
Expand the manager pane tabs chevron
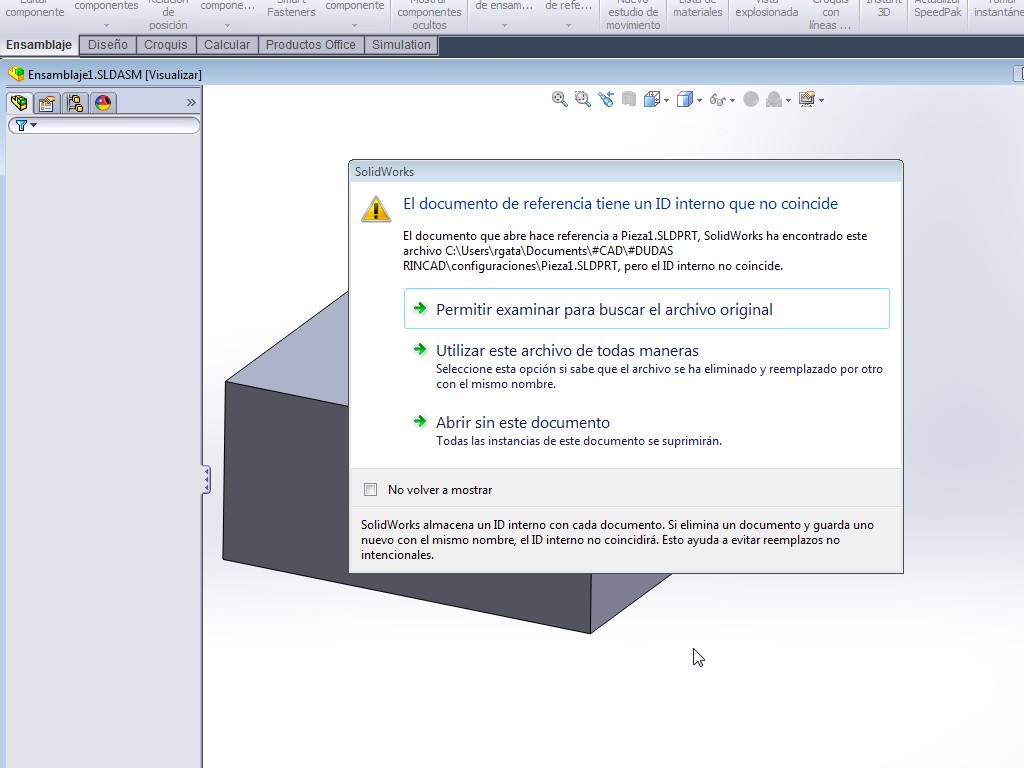pyautogui.click(x=191, y=103)
